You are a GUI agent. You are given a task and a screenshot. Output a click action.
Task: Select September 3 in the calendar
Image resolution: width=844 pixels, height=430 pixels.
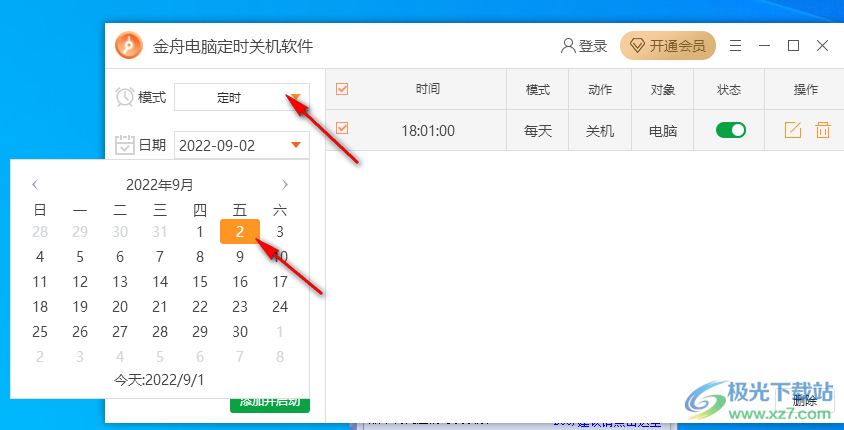(280, 232)
